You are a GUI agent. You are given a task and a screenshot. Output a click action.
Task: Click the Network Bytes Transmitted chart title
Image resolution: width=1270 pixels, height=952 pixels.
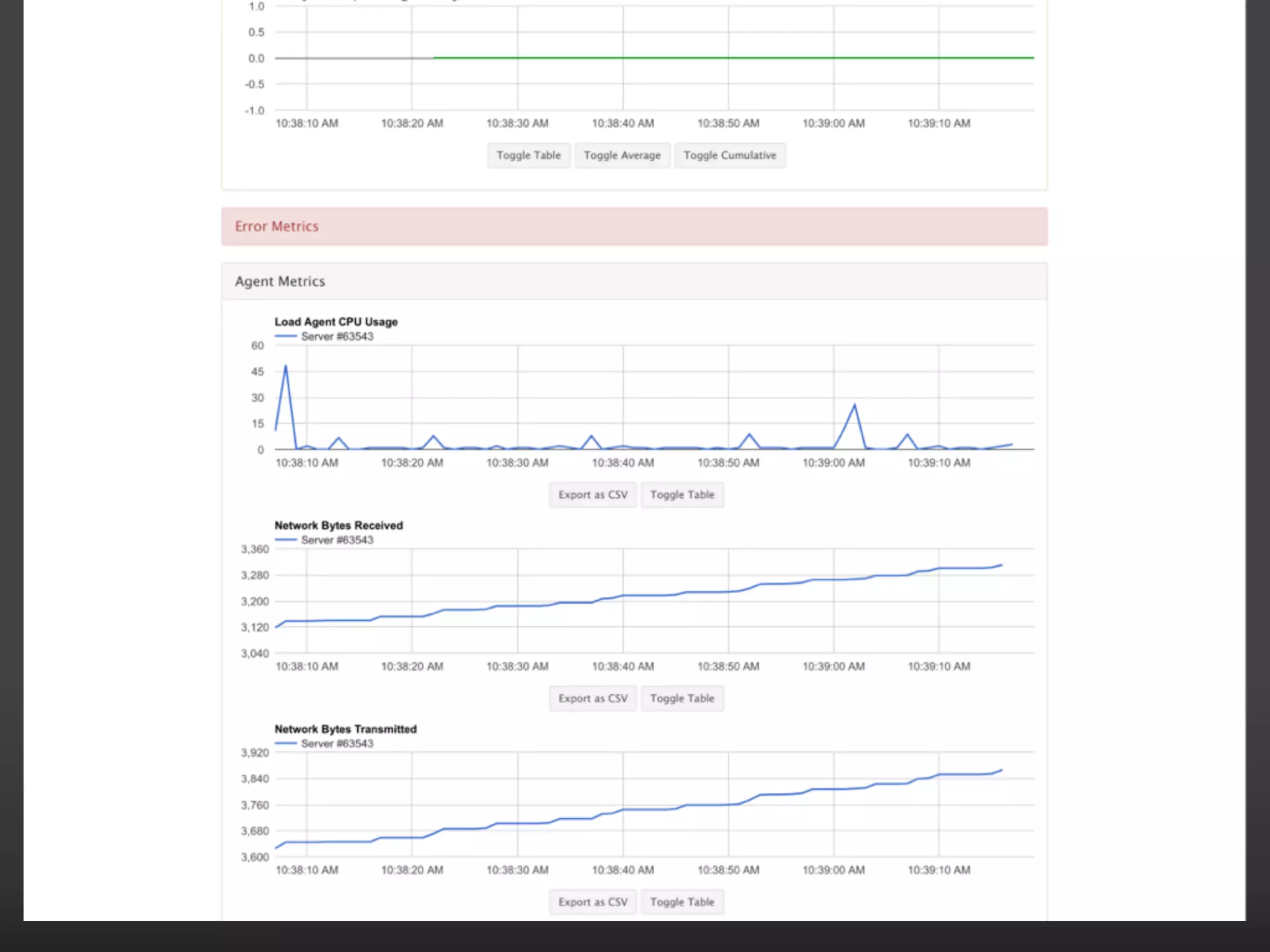point(345,729)
